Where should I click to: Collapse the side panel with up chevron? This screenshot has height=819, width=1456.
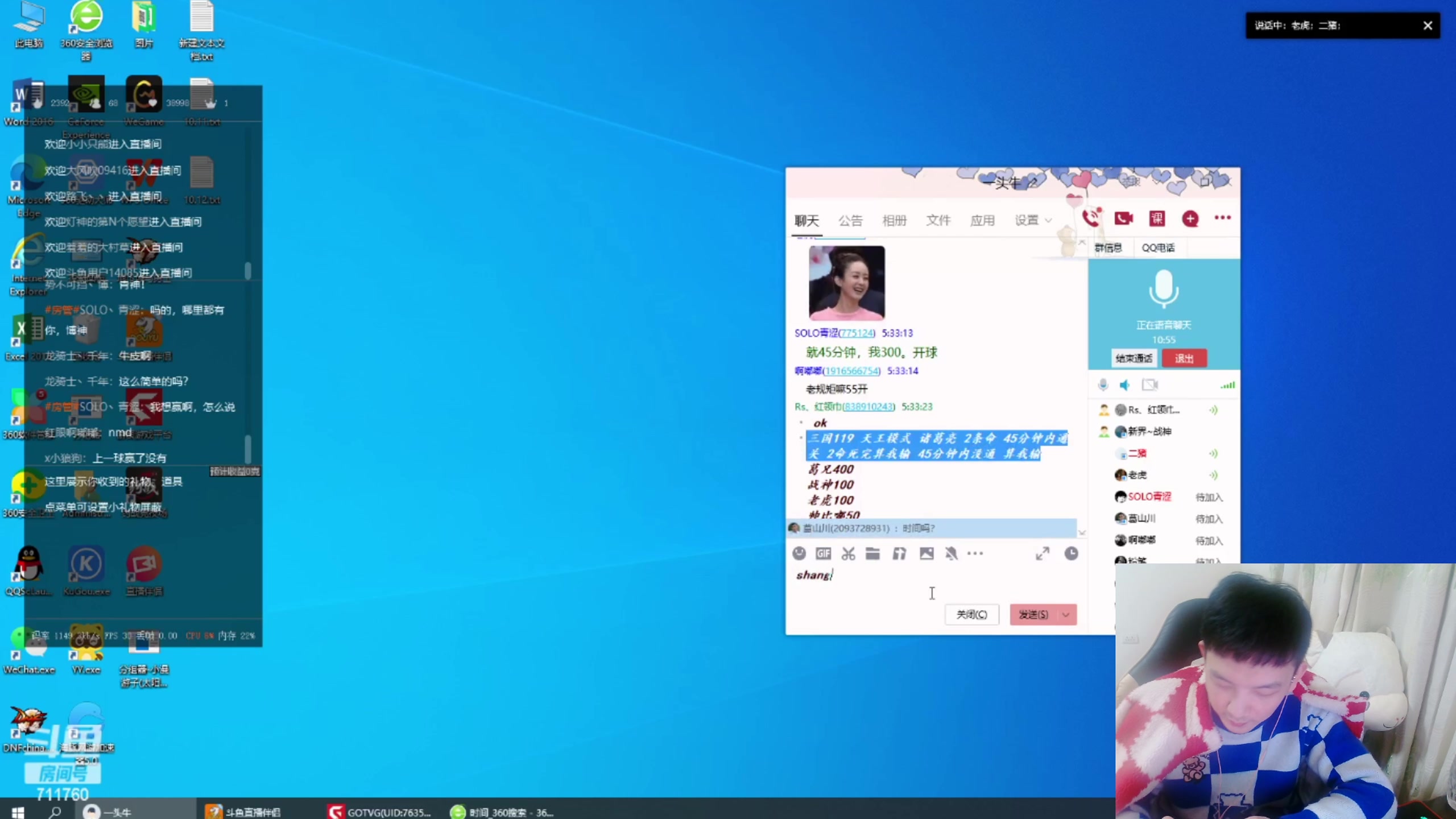pos(1082,242)
